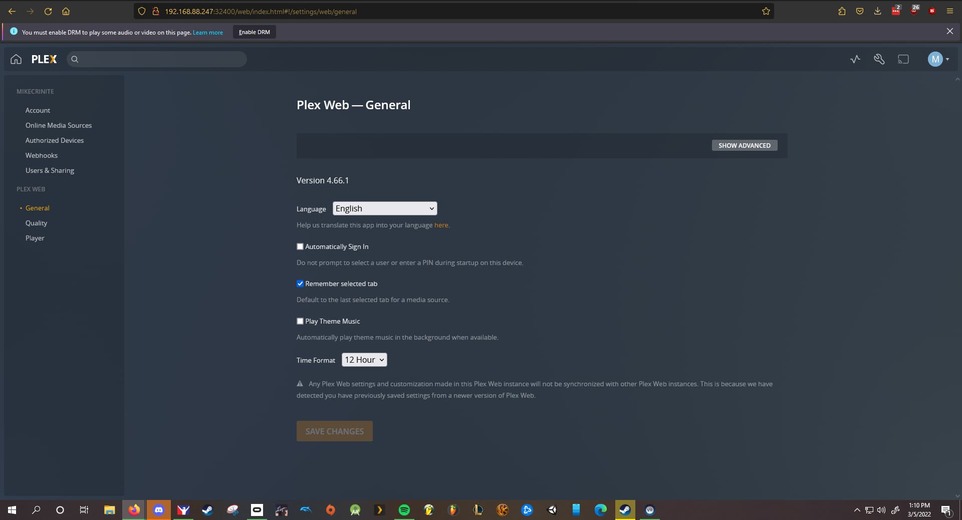
Task: Open Discord from the taskbar
Action: [158, 510]
